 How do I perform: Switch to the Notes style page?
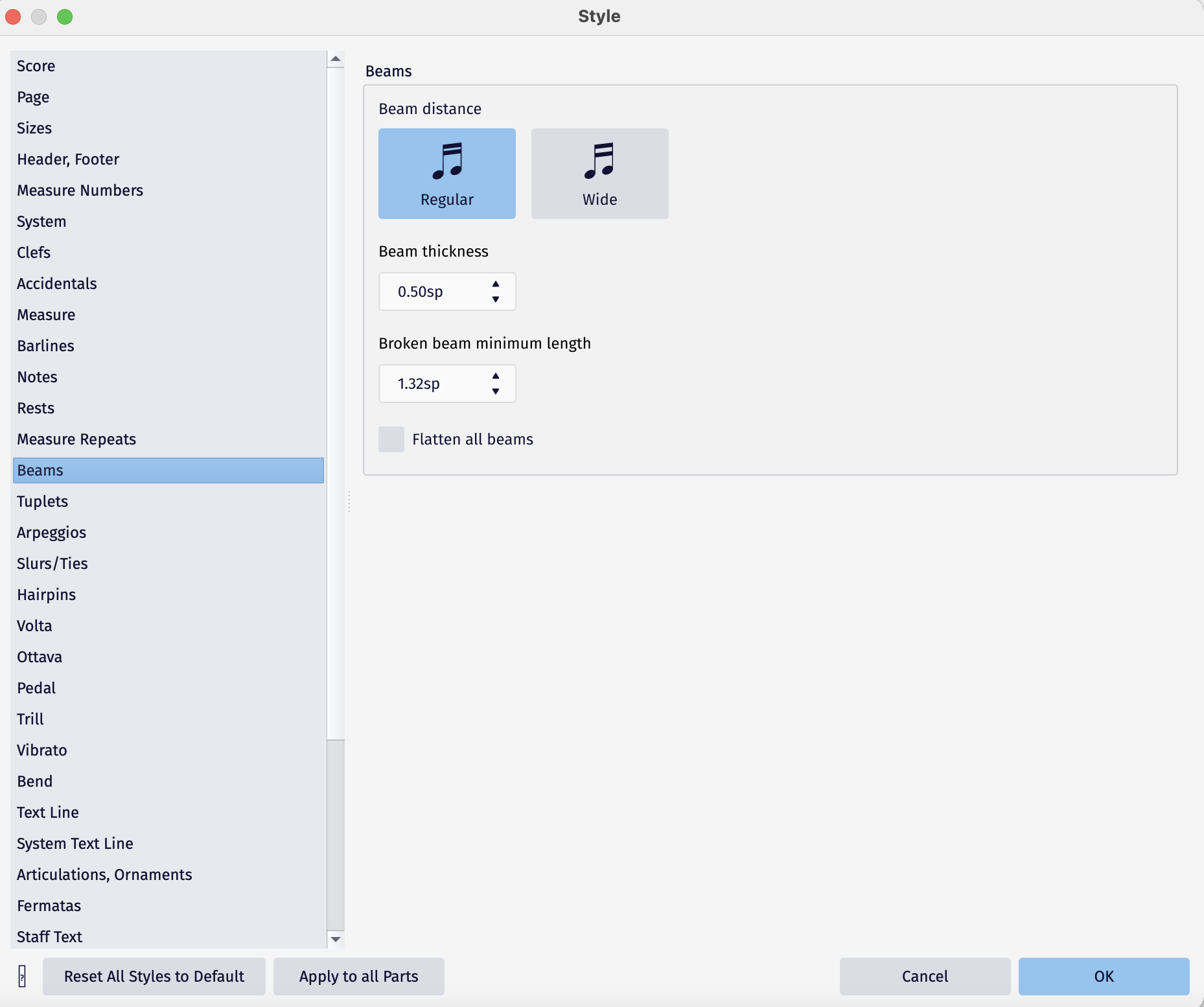click(37, 376)
